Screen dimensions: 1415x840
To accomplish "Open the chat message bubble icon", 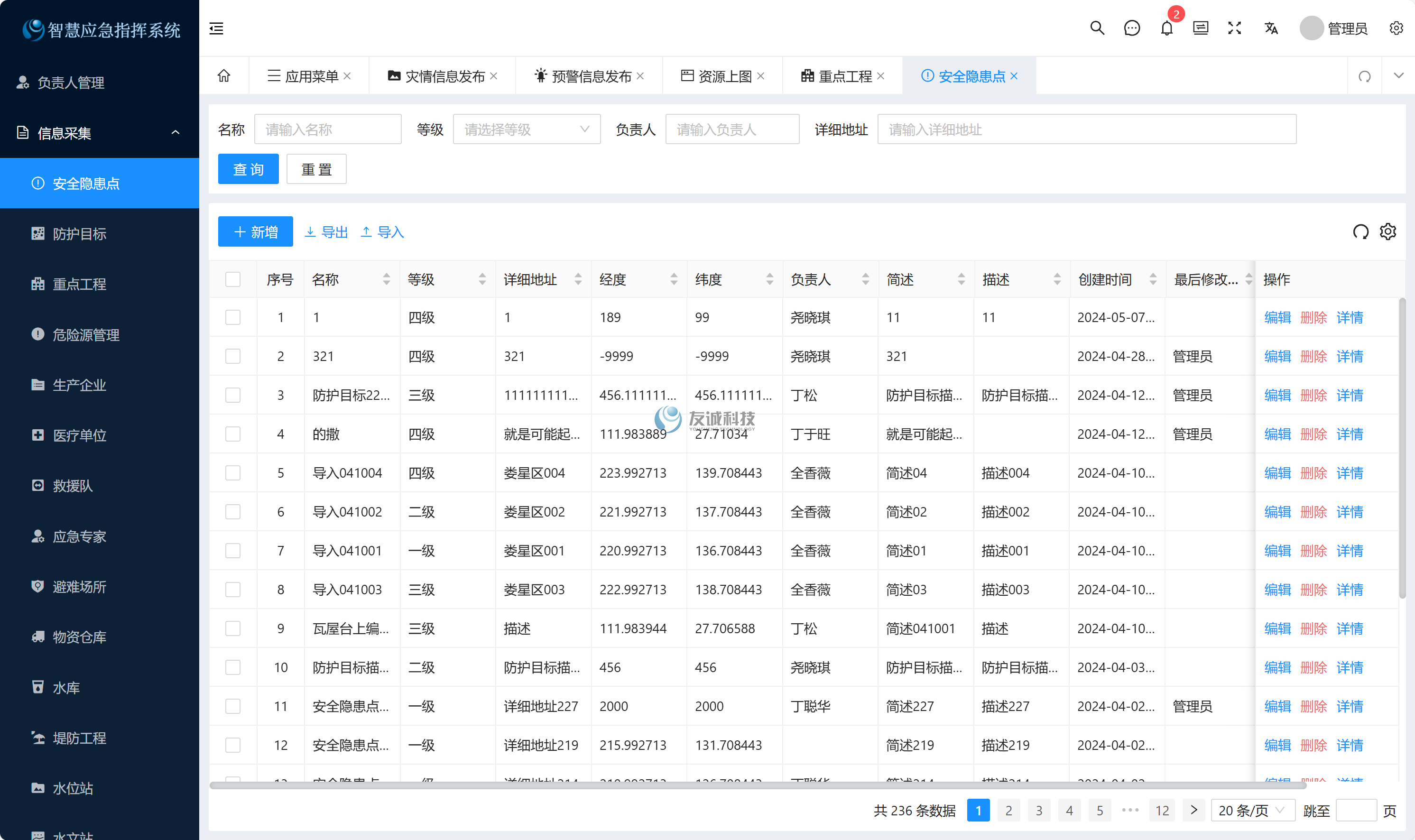I will pyautogui.click(x=1131, y=28).
